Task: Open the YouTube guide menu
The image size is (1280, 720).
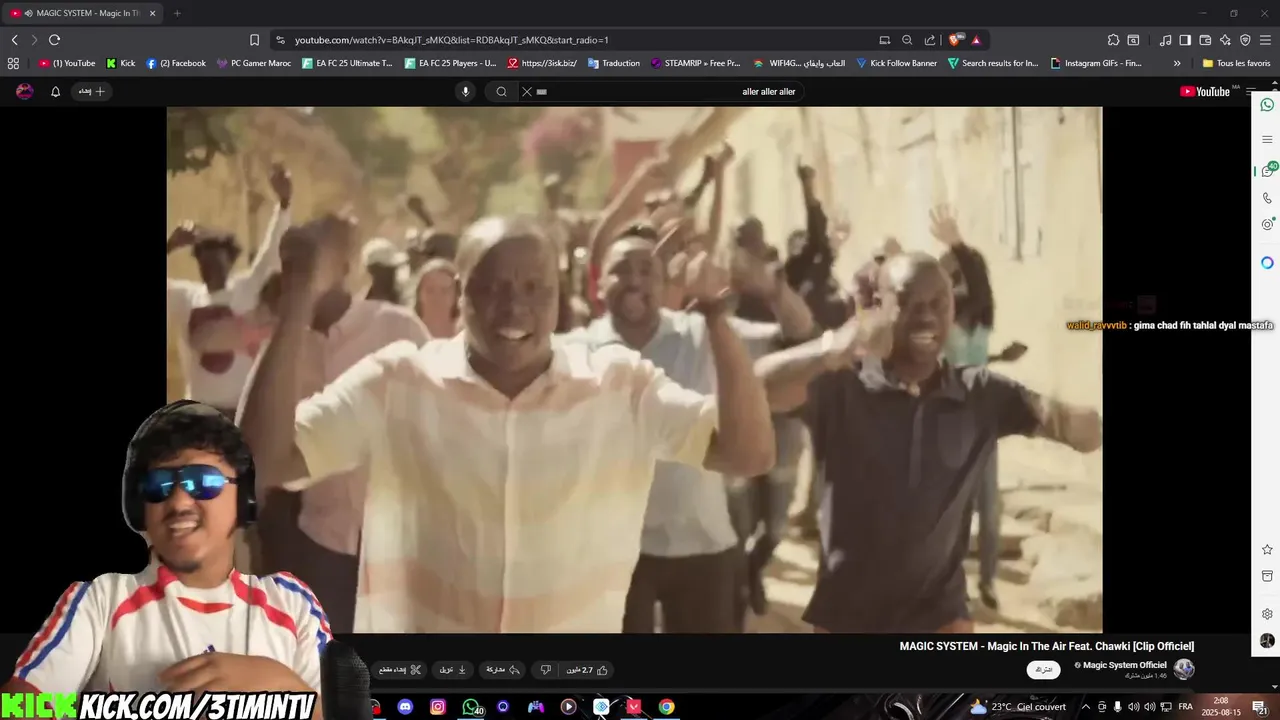Action: [1250, 91]
